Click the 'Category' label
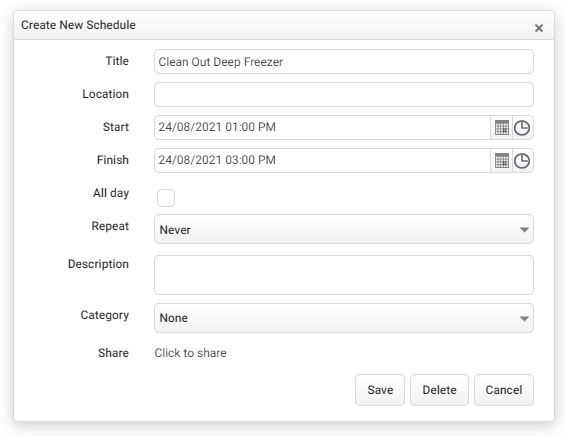The height and width of the screenshot is (436, 566). click(x=105, y=315)
